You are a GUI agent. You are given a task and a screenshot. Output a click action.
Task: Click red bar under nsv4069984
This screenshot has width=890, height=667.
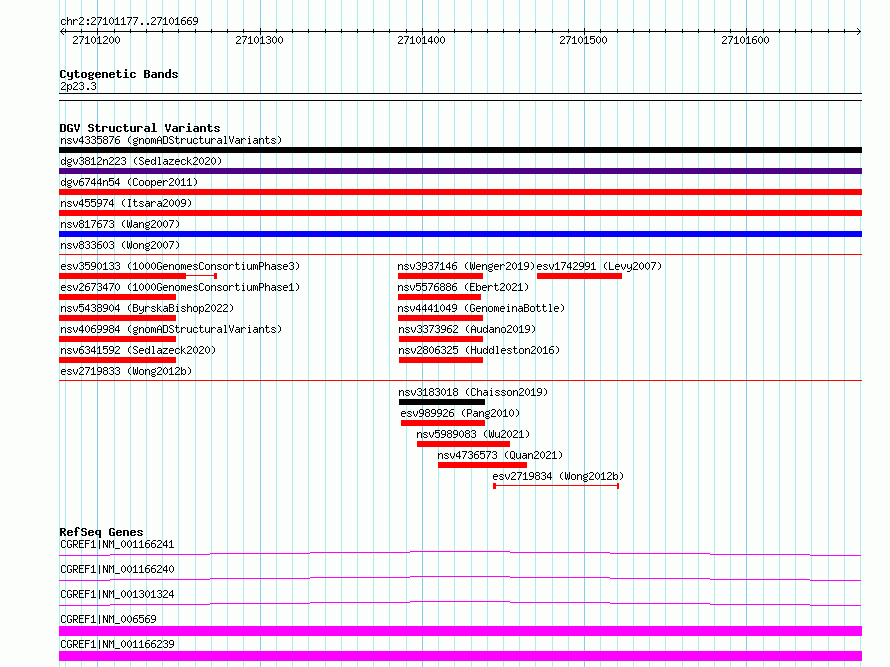point(117,339)
